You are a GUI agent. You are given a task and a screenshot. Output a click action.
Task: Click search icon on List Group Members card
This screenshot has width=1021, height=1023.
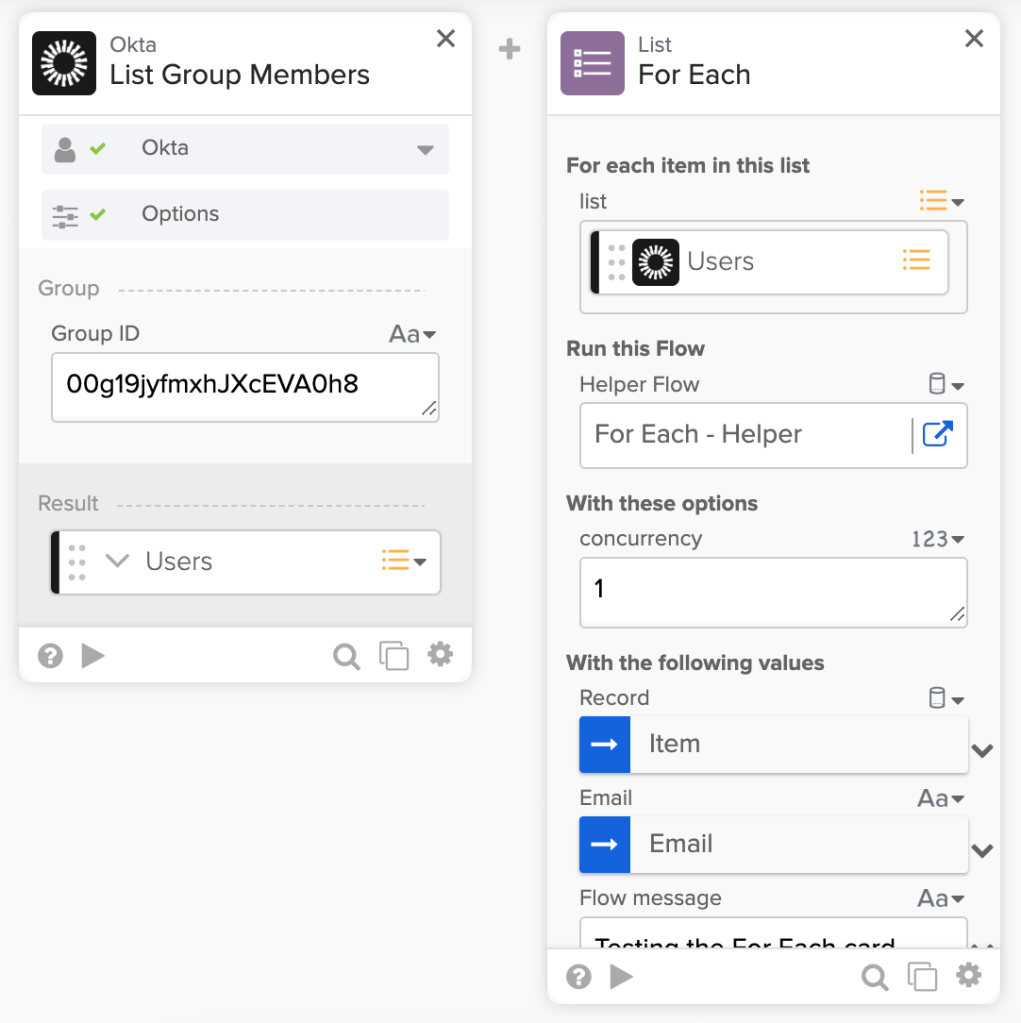(x=346, y=656)
